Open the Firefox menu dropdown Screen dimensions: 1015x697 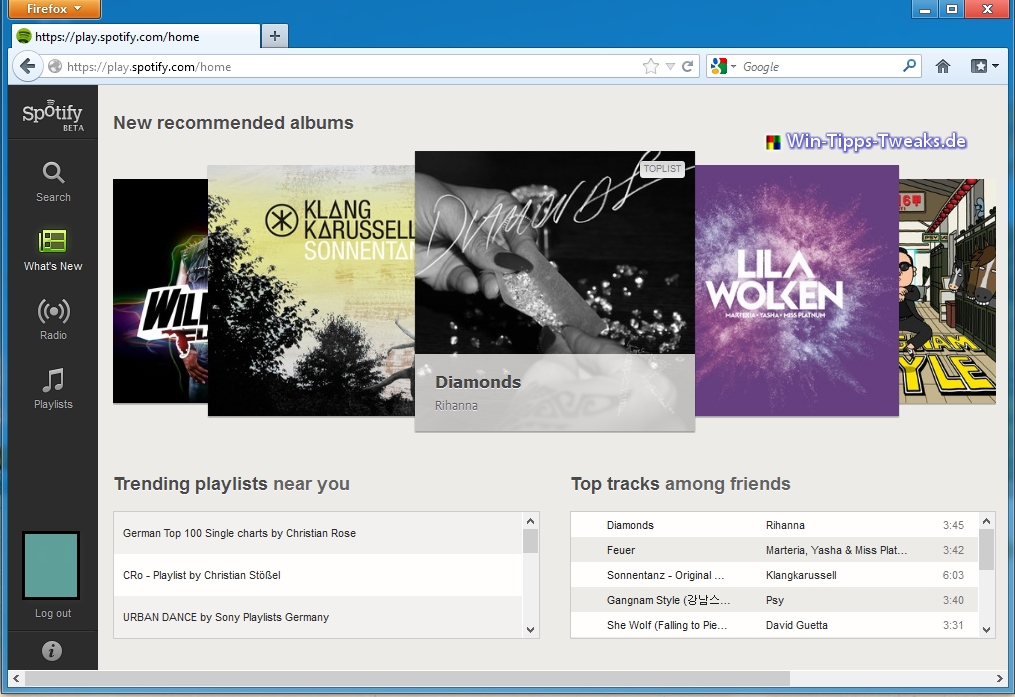click(54, 9)
